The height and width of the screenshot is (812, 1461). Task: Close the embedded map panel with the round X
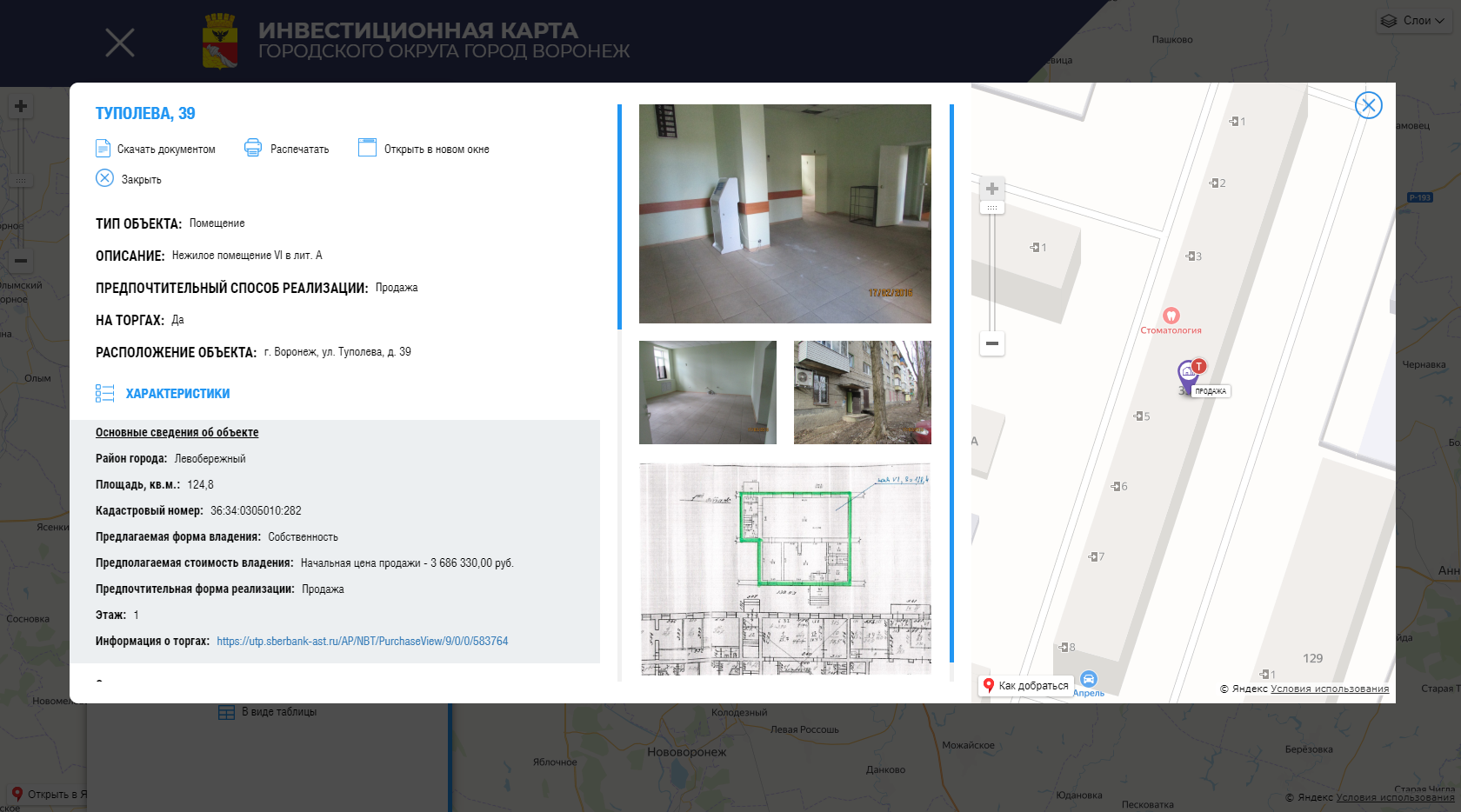click(x=1369, y=105)
